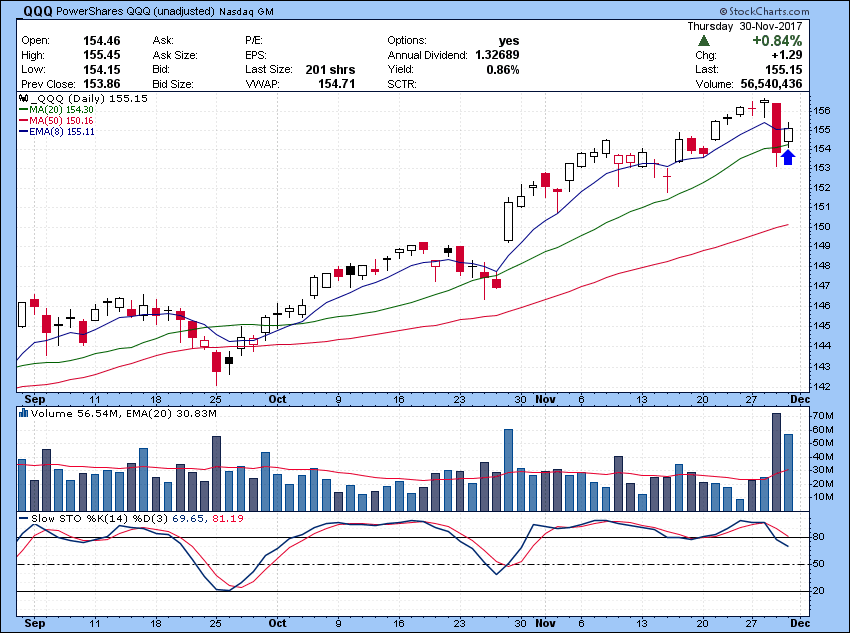Click the 156 price axis label
This screenshot has height=633, width=850.
pyautogui.click(x=822, y=111)
